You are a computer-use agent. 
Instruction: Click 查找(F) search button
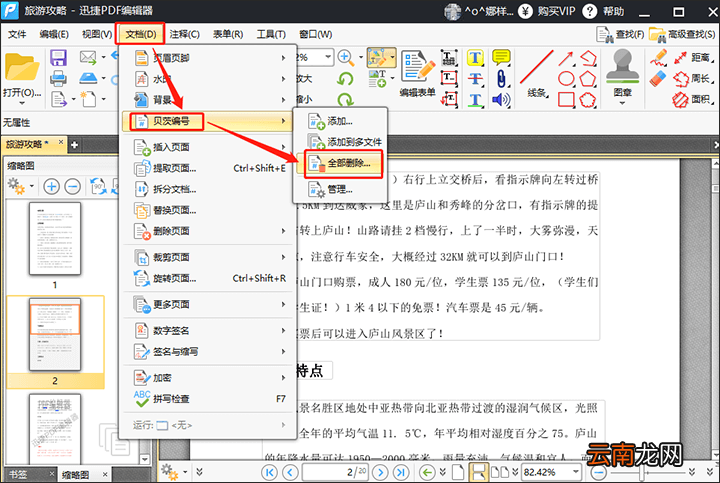[620, 34]
